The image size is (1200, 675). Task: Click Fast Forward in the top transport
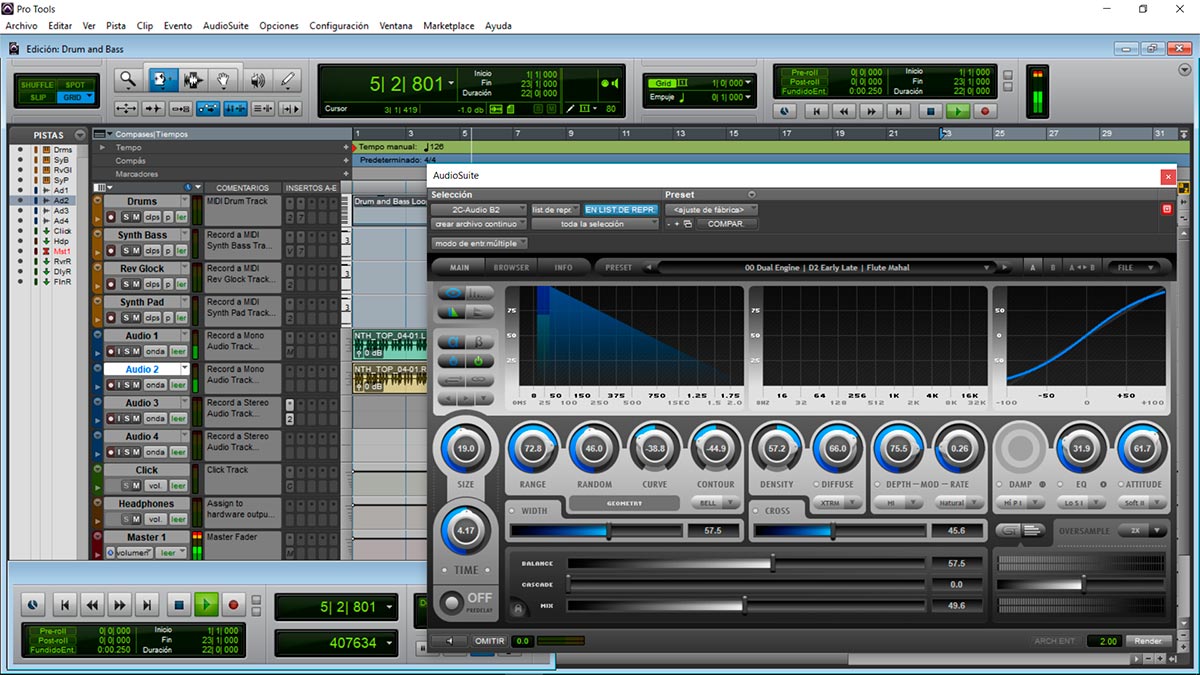pyautogui.click(x=872, y=112)
